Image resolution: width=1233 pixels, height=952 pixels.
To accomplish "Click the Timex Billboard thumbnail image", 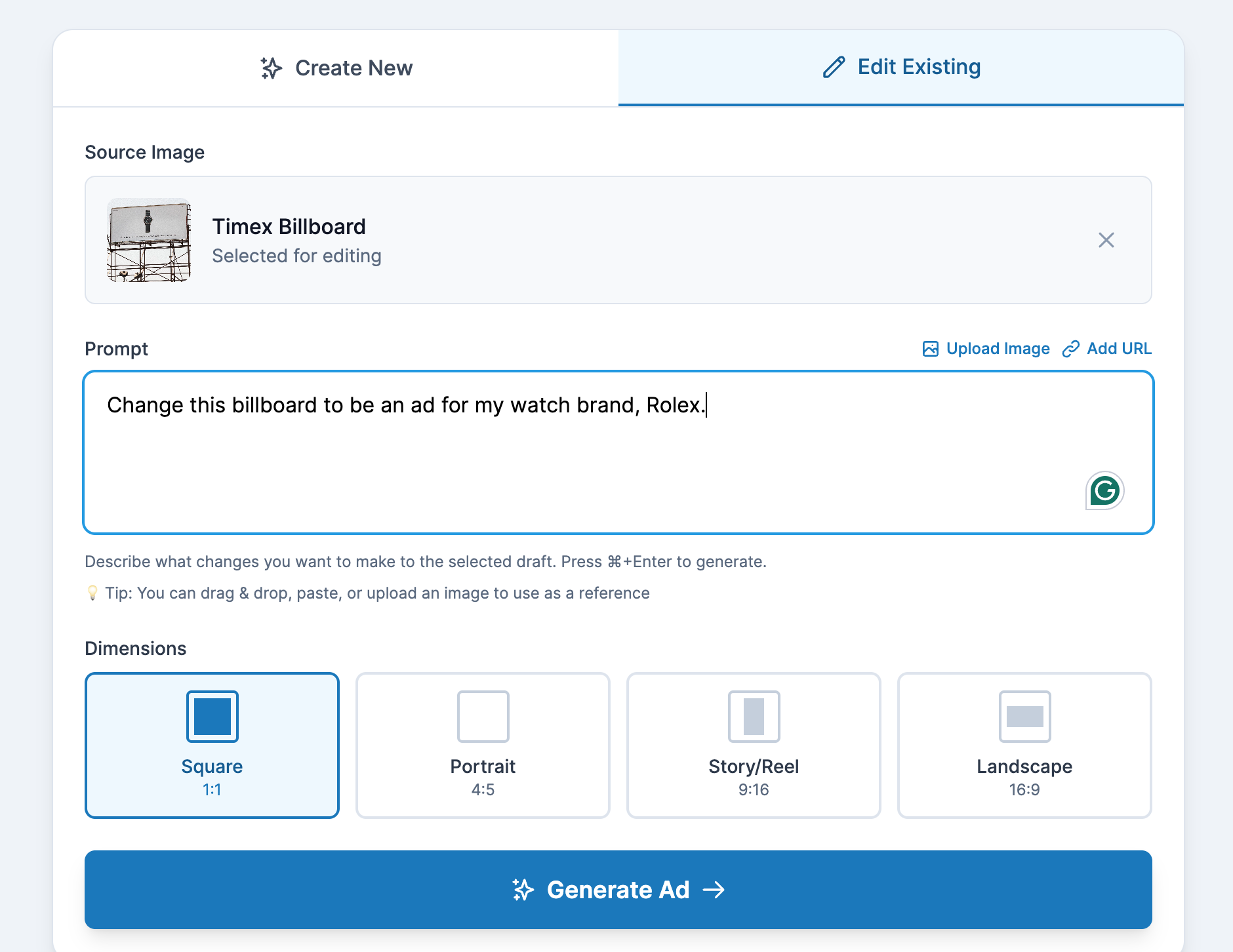I will coord(149,240).
